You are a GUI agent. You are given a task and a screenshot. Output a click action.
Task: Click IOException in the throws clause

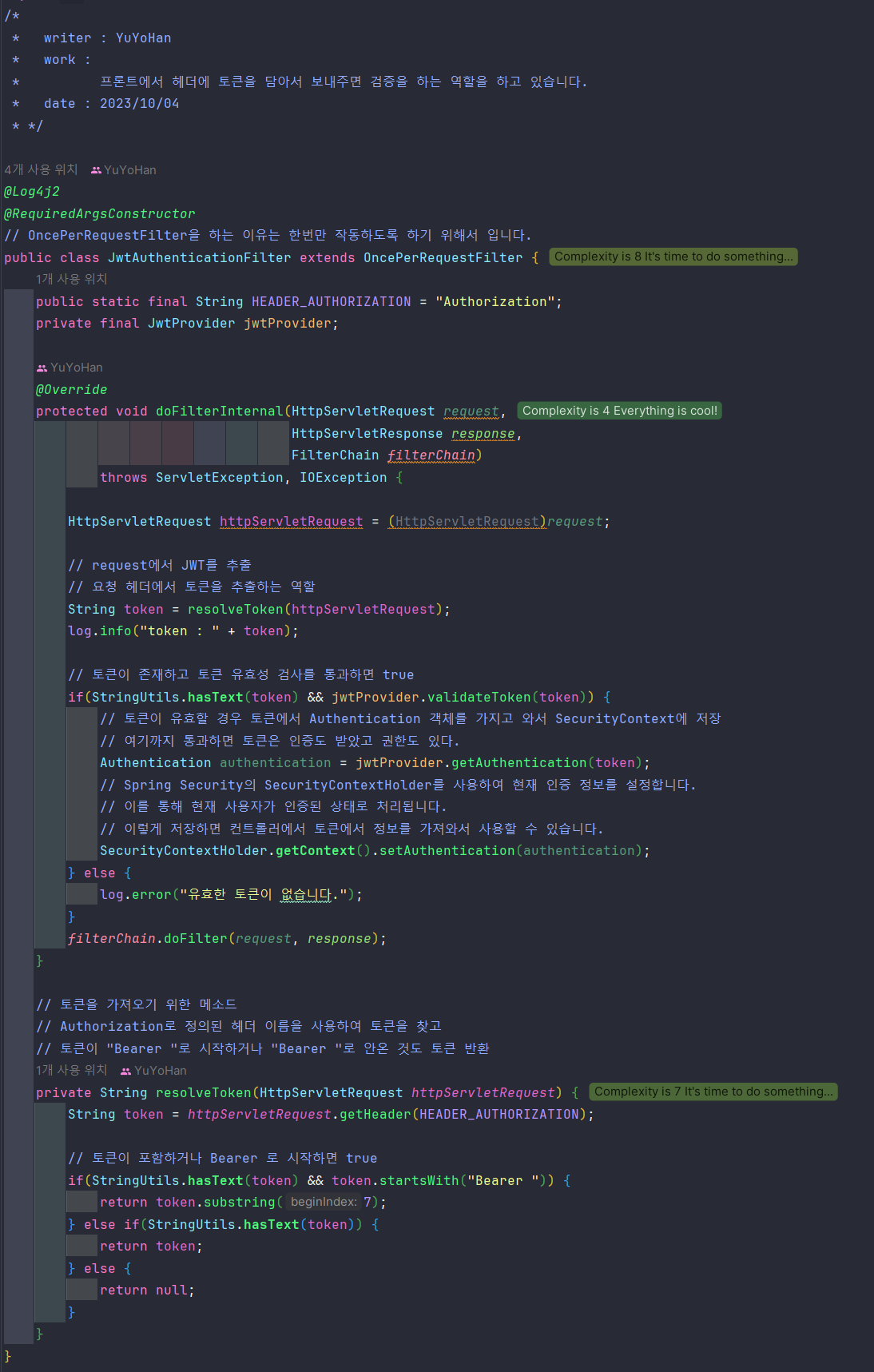pos(344,478)
